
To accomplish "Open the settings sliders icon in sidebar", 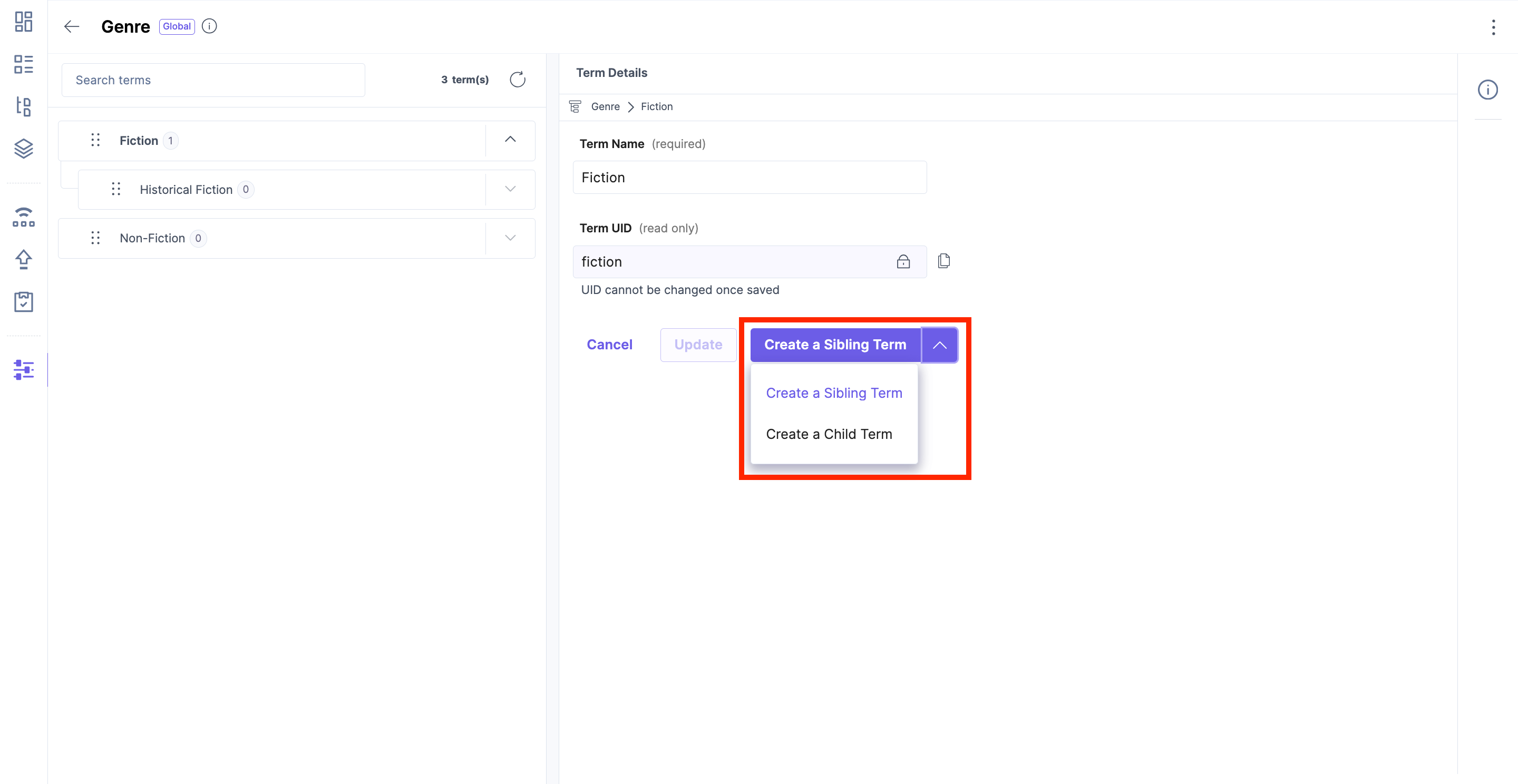I will pos(24,370).
